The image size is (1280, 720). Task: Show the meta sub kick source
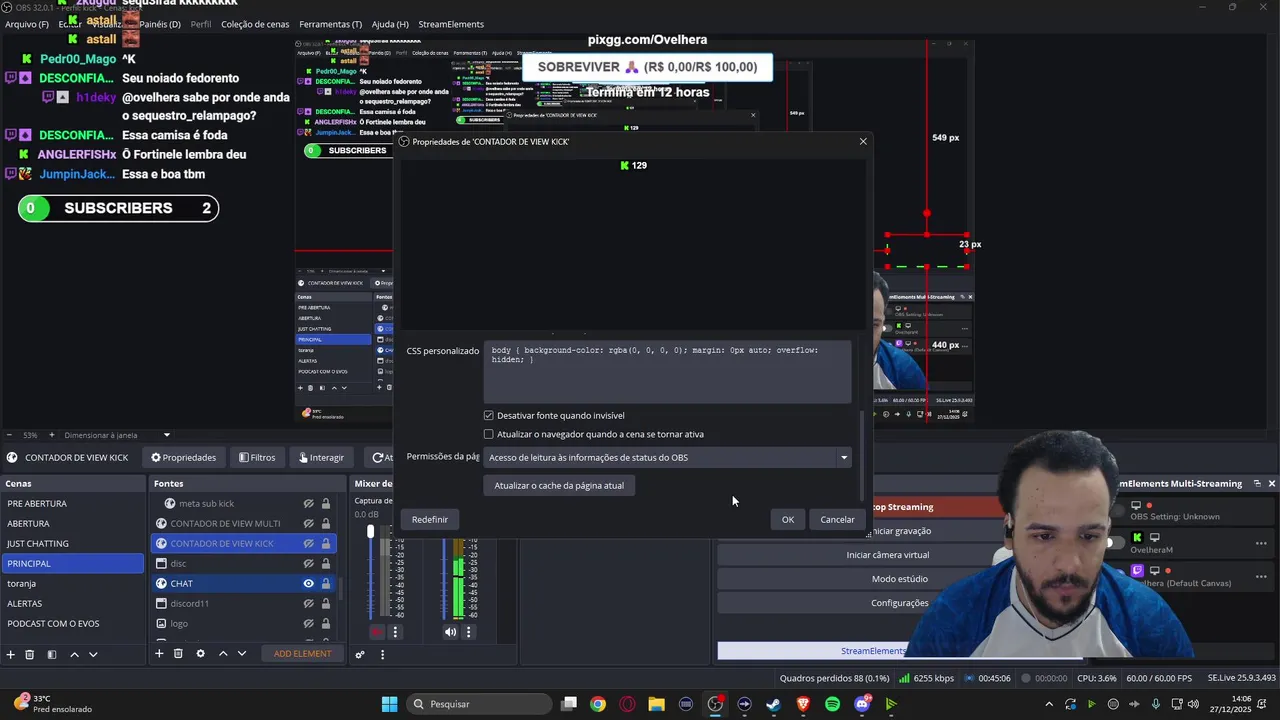point(309,503)
